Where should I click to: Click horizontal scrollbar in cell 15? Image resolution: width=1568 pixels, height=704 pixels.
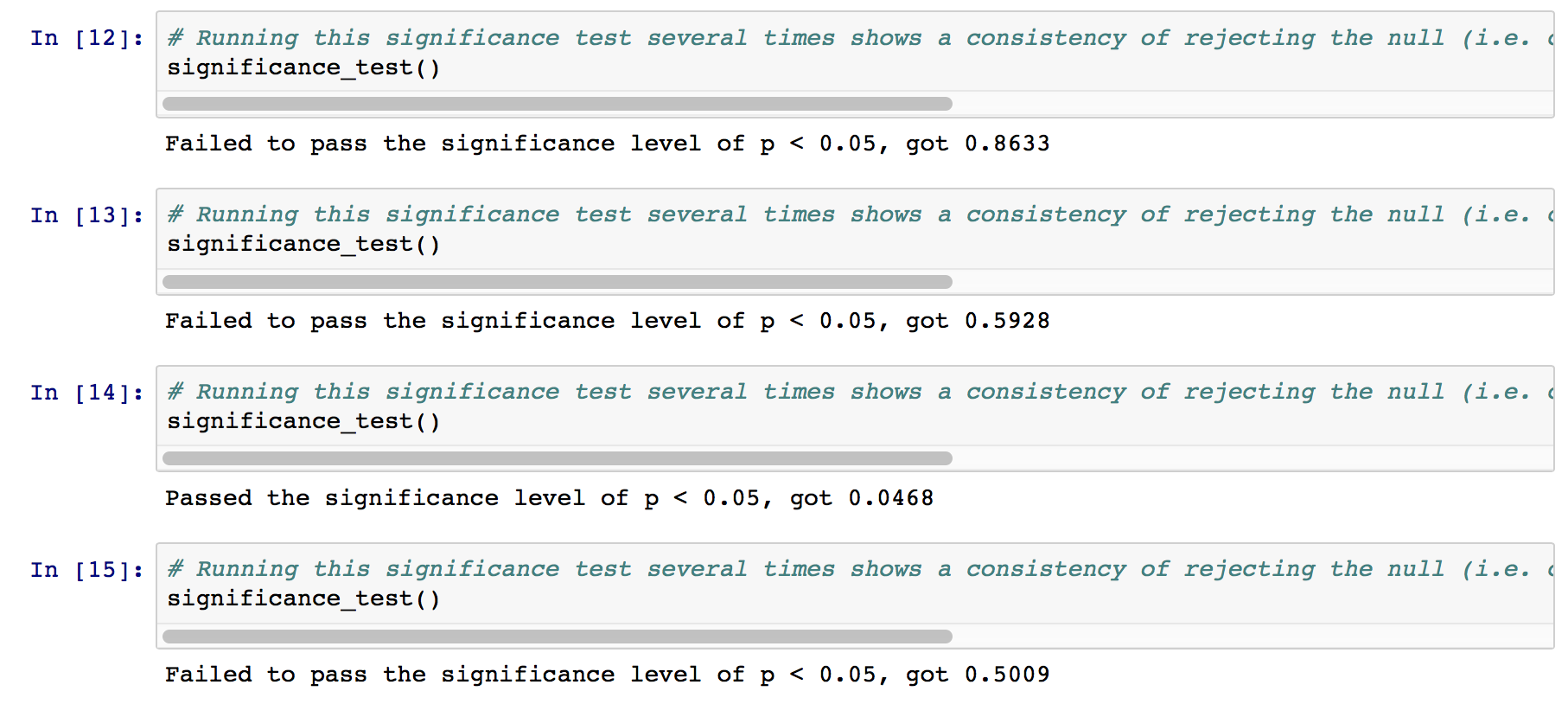tap(558, 637)
